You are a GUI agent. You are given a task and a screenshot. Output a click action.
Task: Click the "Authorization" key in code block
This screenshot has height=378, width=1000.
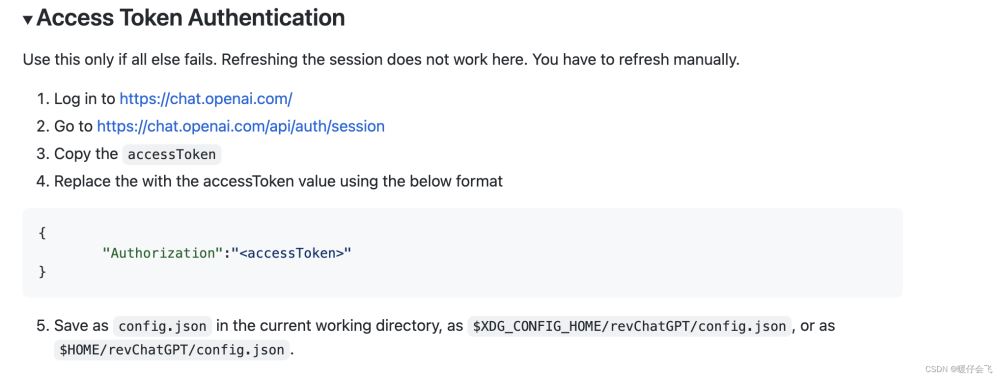point(161,253)
